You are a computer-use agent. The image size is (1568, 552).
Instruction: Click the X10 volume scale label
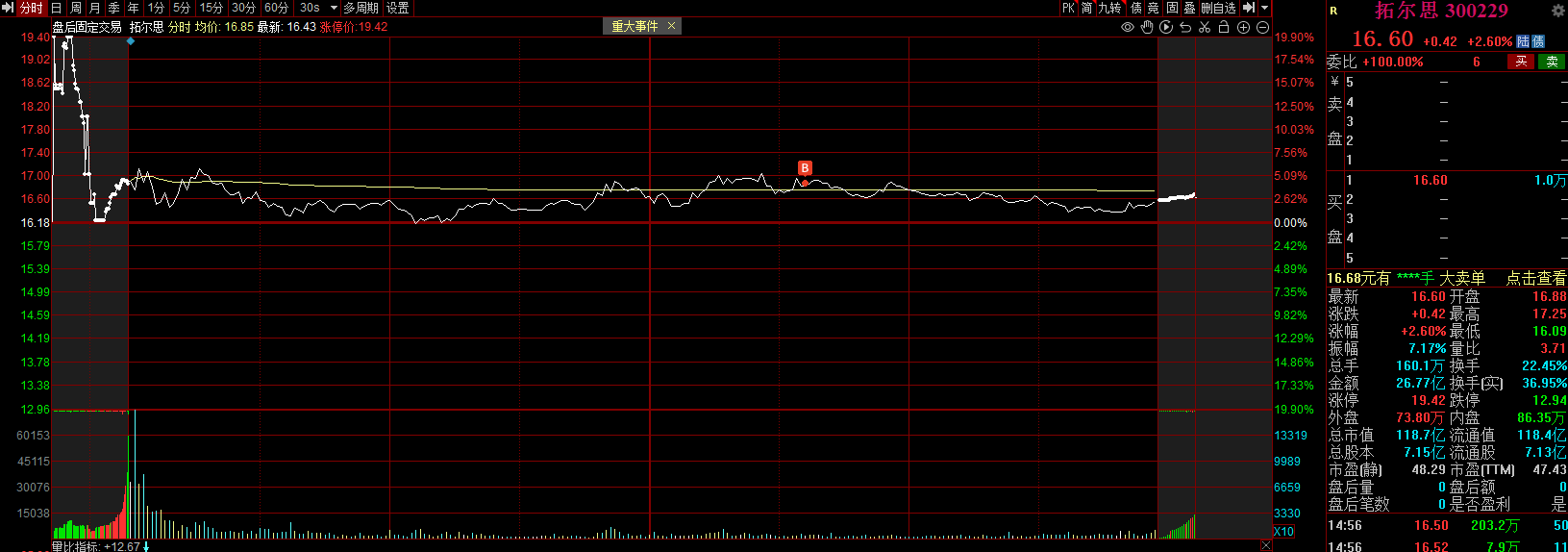pyautogui.click(x=1284, y=532)
